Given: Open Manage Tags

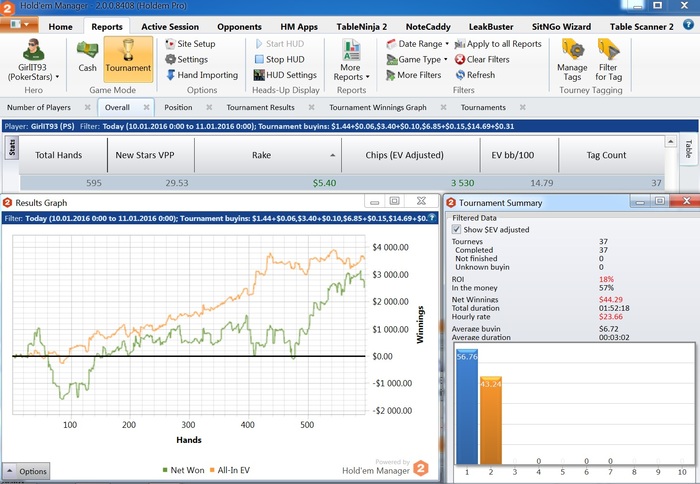Looking at the screenshot, I should pos(572,60).
